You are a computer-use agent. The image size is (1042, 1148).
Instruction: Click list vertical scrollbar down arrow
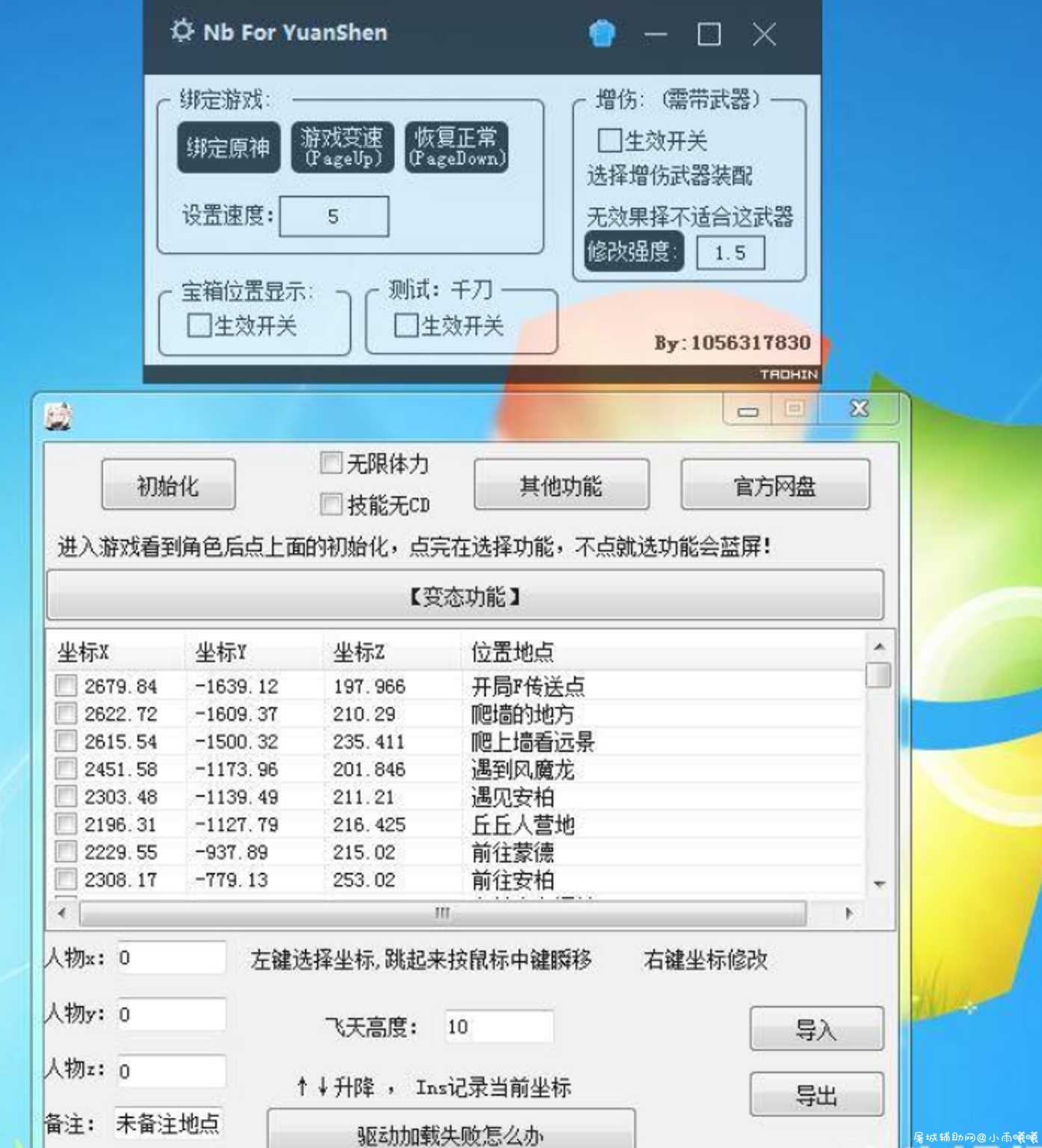point(879,883)
